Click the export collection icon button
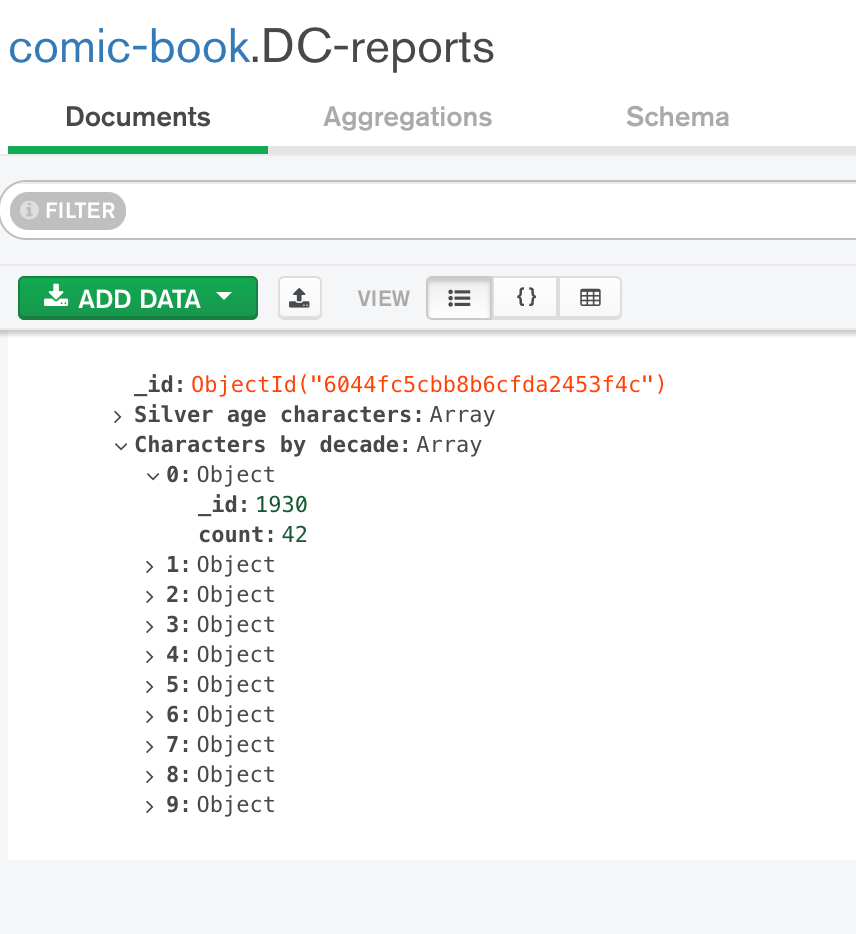The width and height of the screenshot is (856, 934). (299, 298)
